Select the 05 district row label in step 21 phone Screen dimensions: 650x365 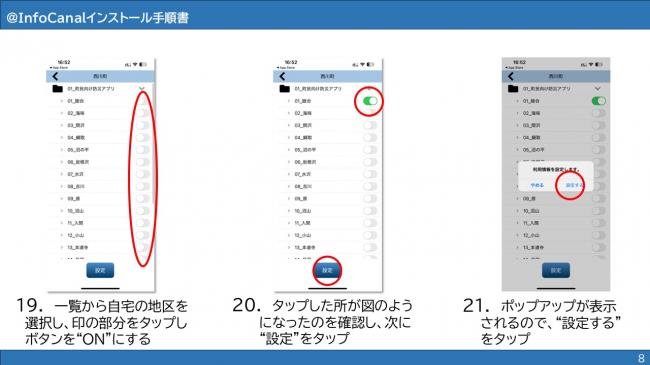point(534,150)
